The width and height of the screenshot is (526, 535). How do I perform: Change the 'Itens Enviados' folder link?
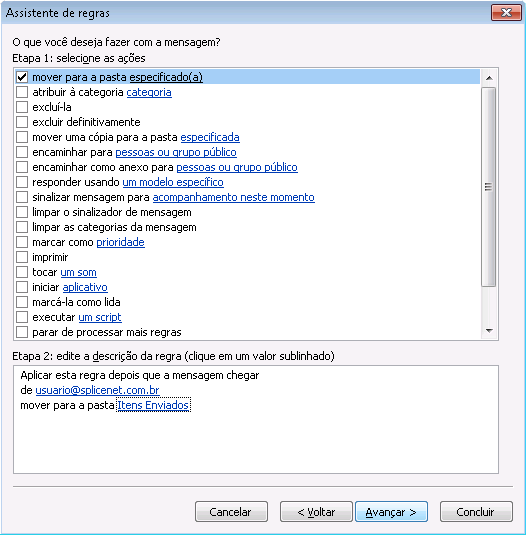pyautogui.click(x=154, y=405)
